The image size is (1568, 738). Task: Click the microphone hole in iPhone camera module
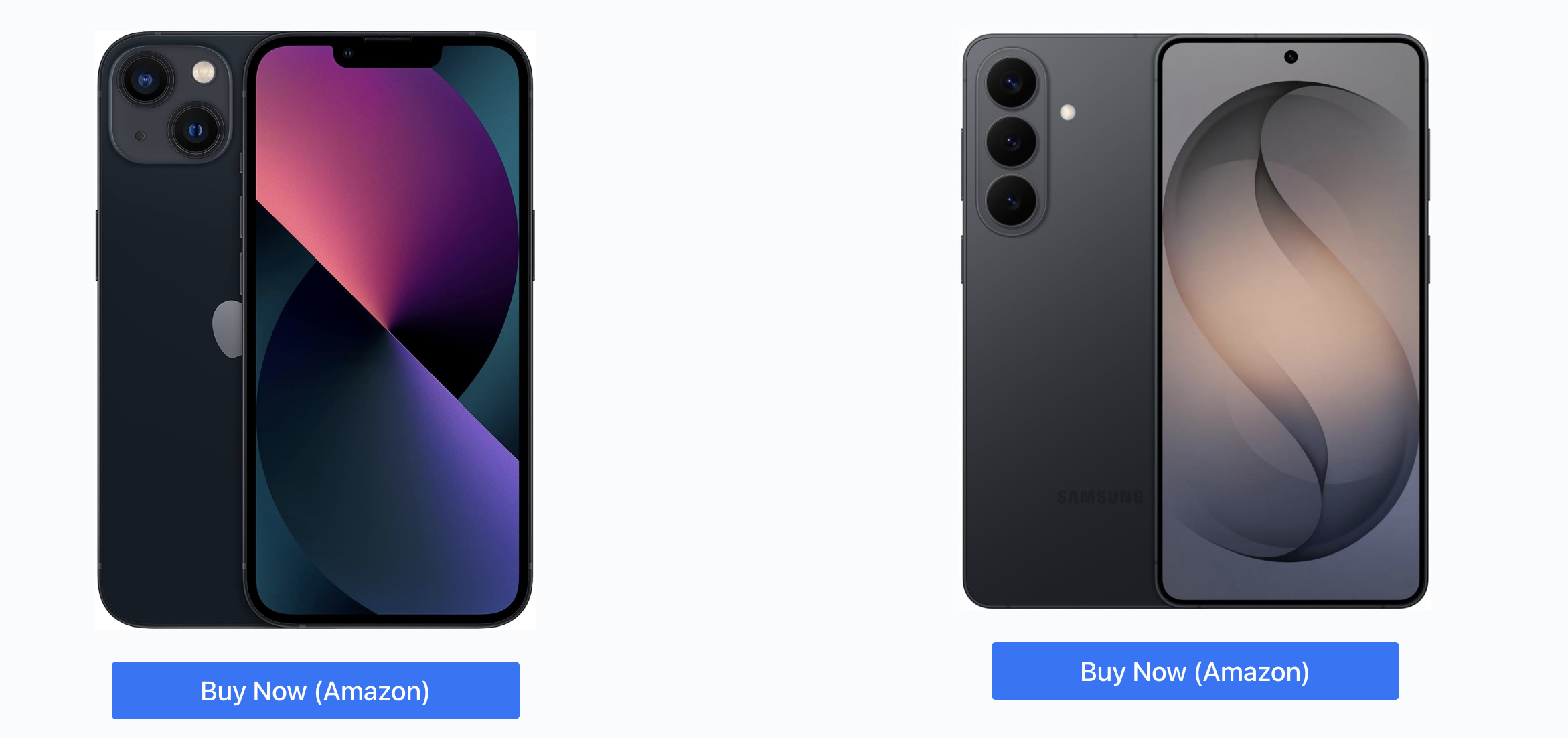click(140, 136)
